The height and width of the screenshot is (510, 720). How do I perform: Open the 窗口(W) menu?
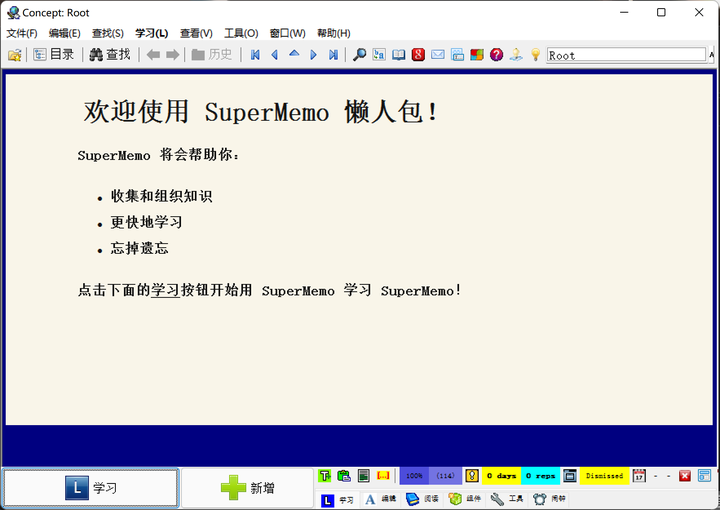[287, 33]
